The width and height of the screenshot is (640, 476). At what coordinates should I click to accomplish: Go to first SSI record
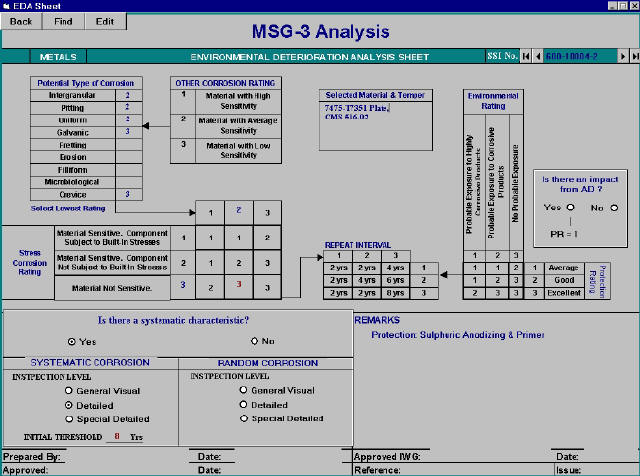coord(525,57)
